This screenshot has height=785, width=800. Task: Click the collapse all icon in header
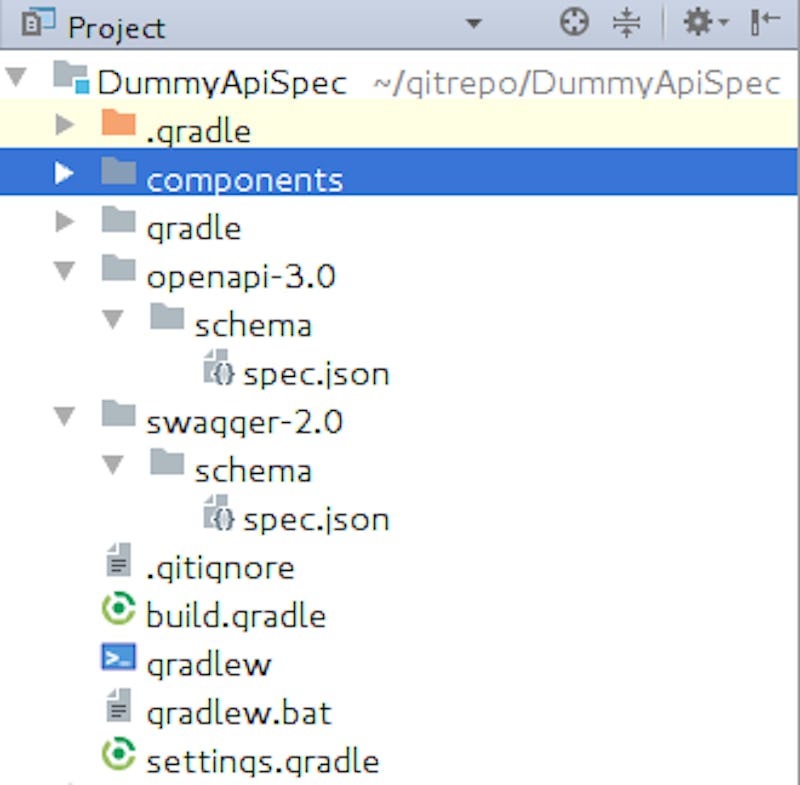pyautogui.click(x=627, y=22)
